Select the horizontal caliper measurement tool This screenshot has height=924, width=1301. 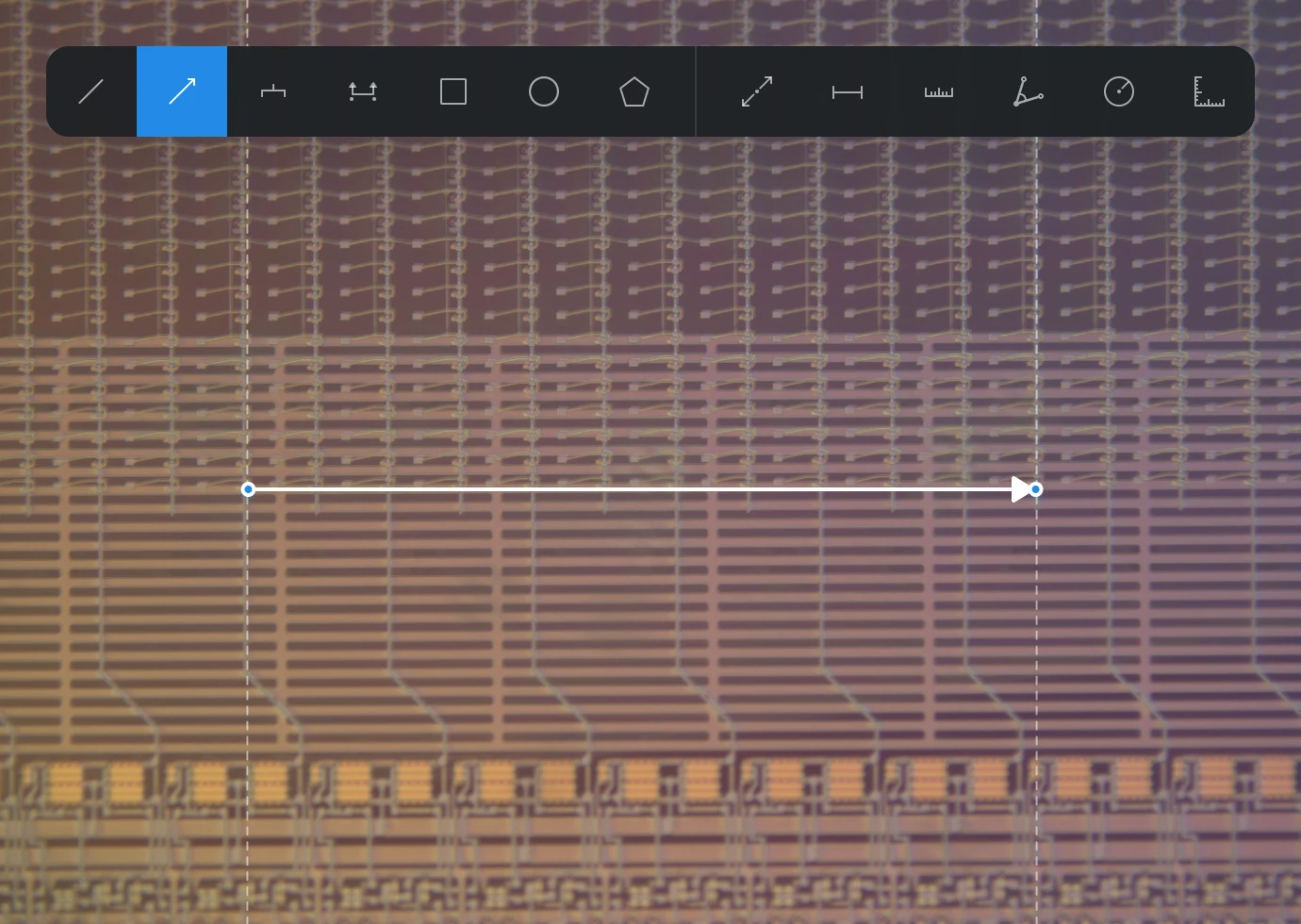848,91
